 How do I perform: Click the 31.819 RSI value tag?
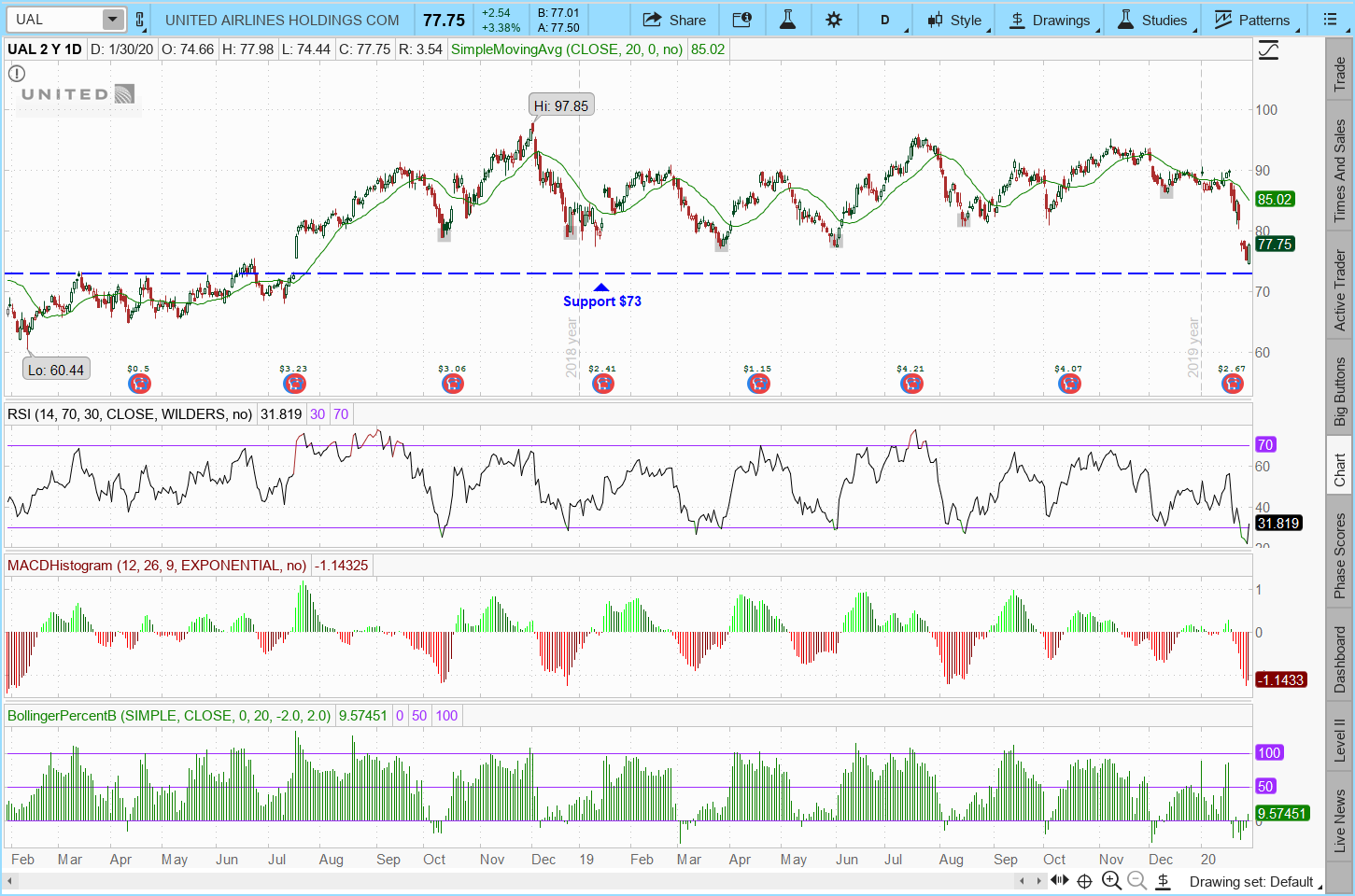click(1278, 524)
